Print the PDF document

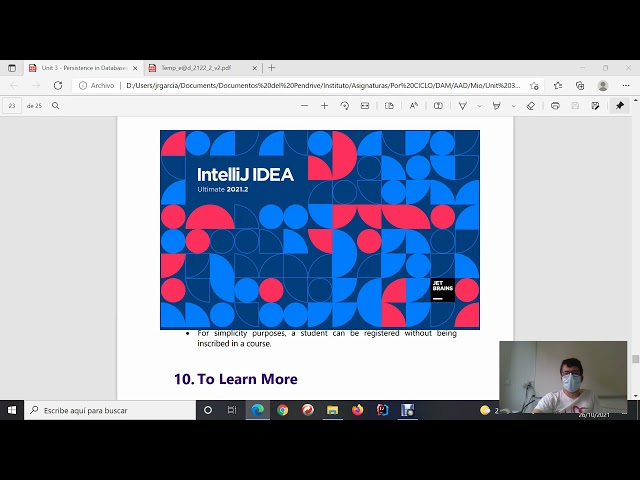555,106
